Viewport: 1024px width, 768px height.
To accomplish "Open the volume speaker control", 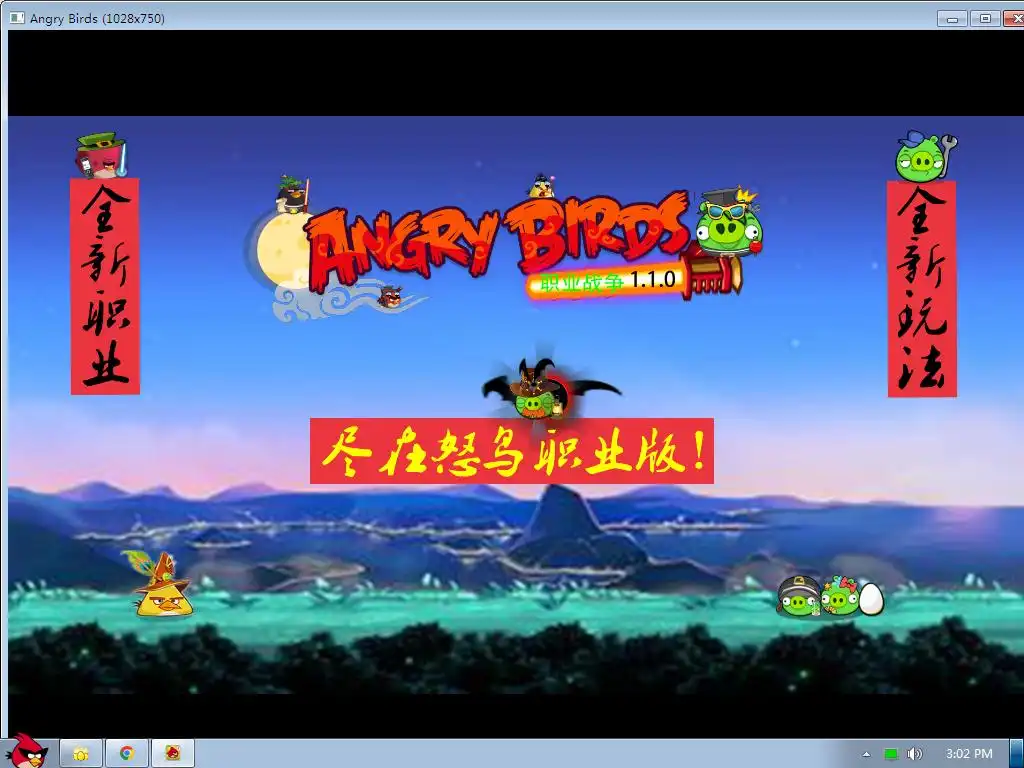I will 915,754.
